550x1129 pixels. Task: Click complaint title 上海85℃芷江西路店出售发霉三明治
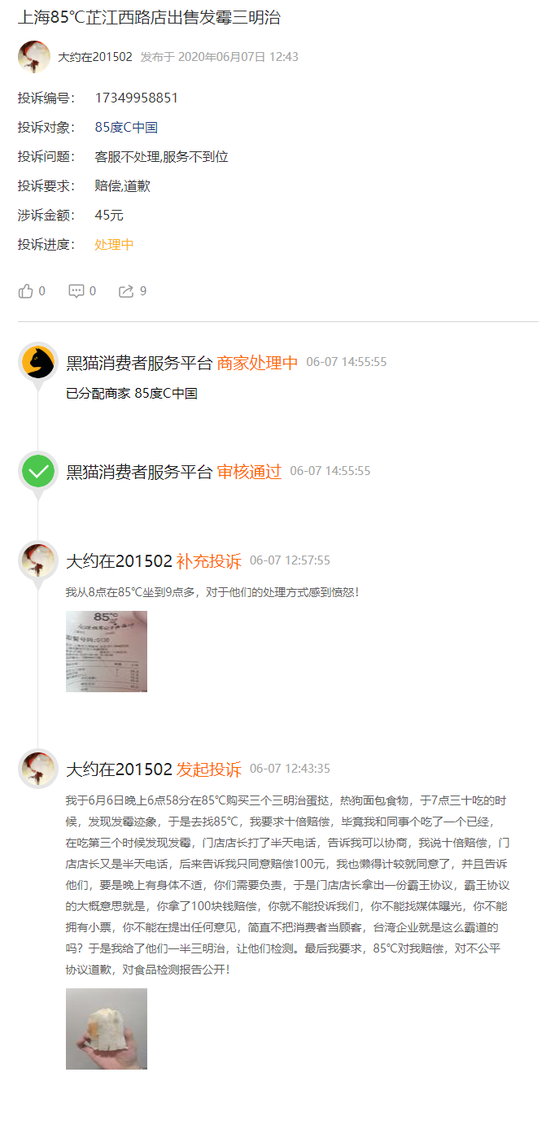[x=149, y=18]
